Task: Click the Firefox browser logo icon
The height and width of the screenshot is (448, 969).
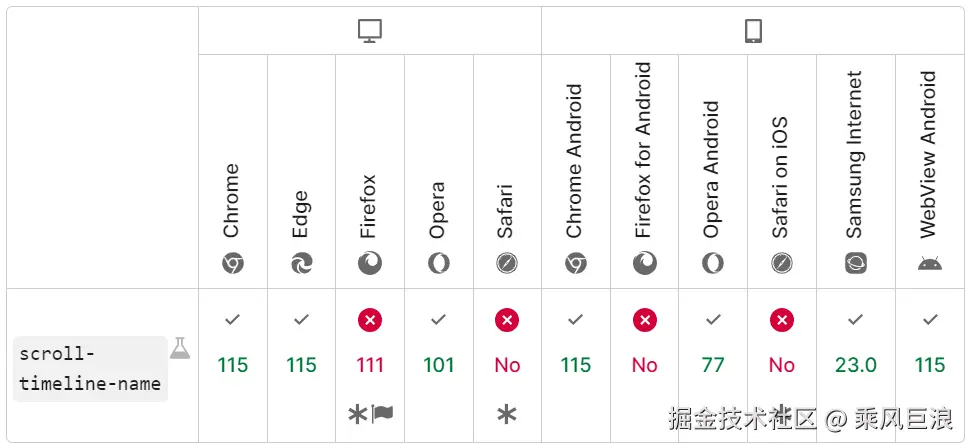Action: click(x=370, y=264)
